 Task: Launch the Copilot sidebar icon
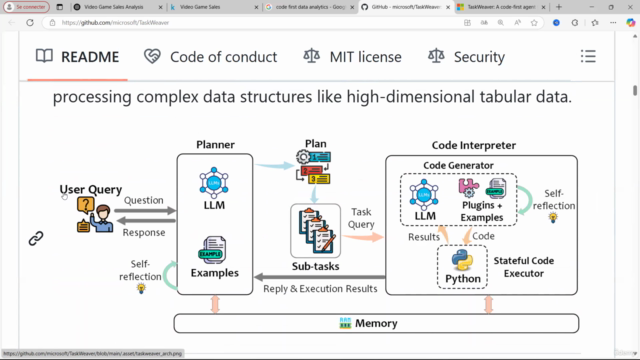coord(631,23)
